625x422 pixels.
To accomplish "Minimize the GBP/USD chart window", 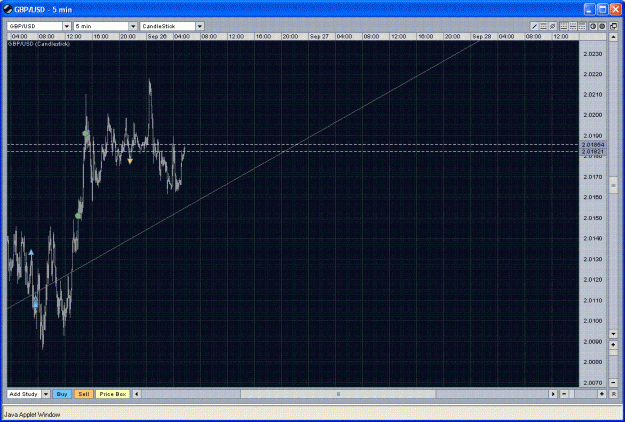I will [x=590, y=9].
